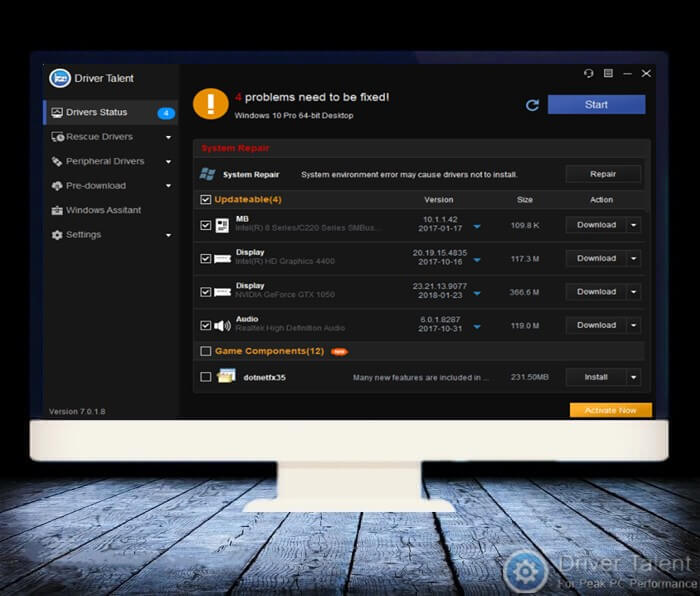
Task: Click the blue 4 badge on Drivers Status
Action: click(166, 113)
